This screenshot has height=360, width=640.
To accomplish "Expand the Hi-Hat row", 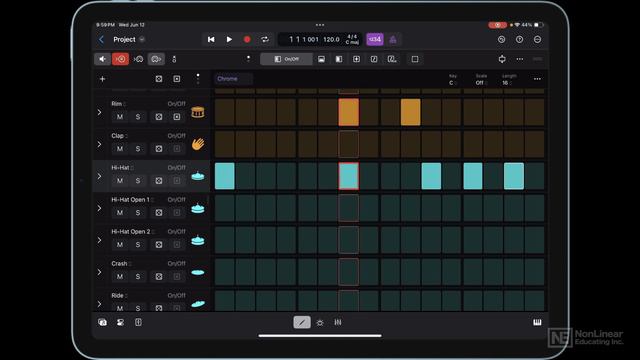I will click(99, 176).
